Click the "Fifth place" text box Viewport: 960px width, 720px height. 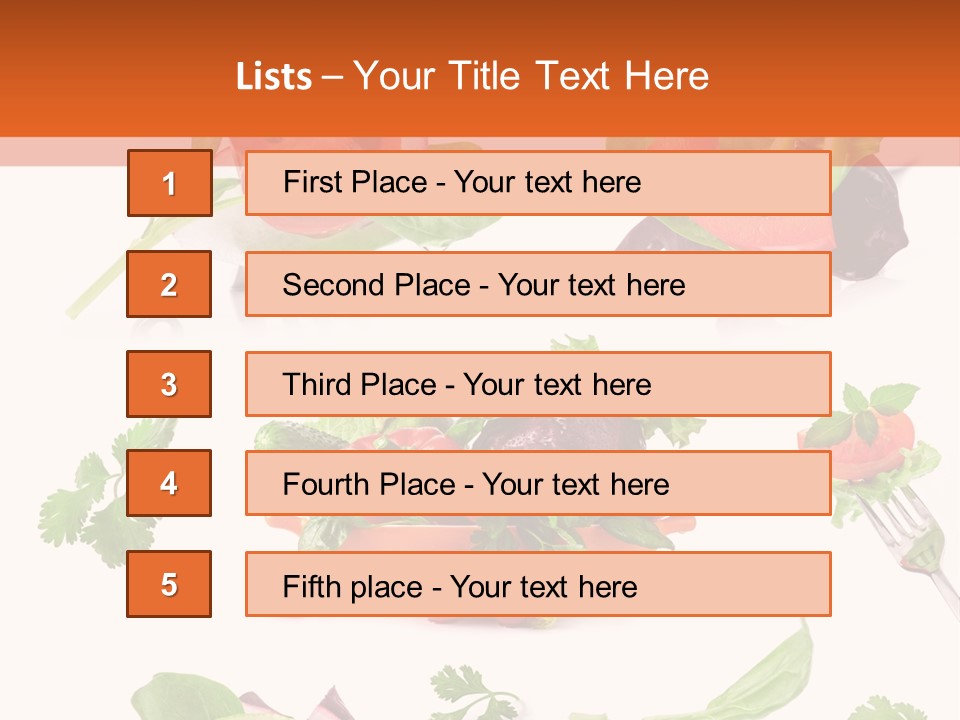pos(538,584)
